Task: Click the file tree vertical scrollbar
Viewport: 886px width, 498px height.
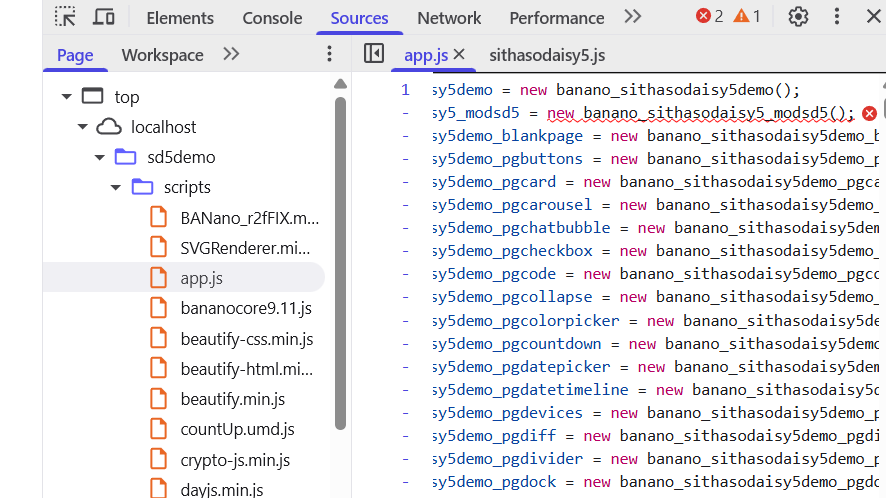Action: pos(340,260)
